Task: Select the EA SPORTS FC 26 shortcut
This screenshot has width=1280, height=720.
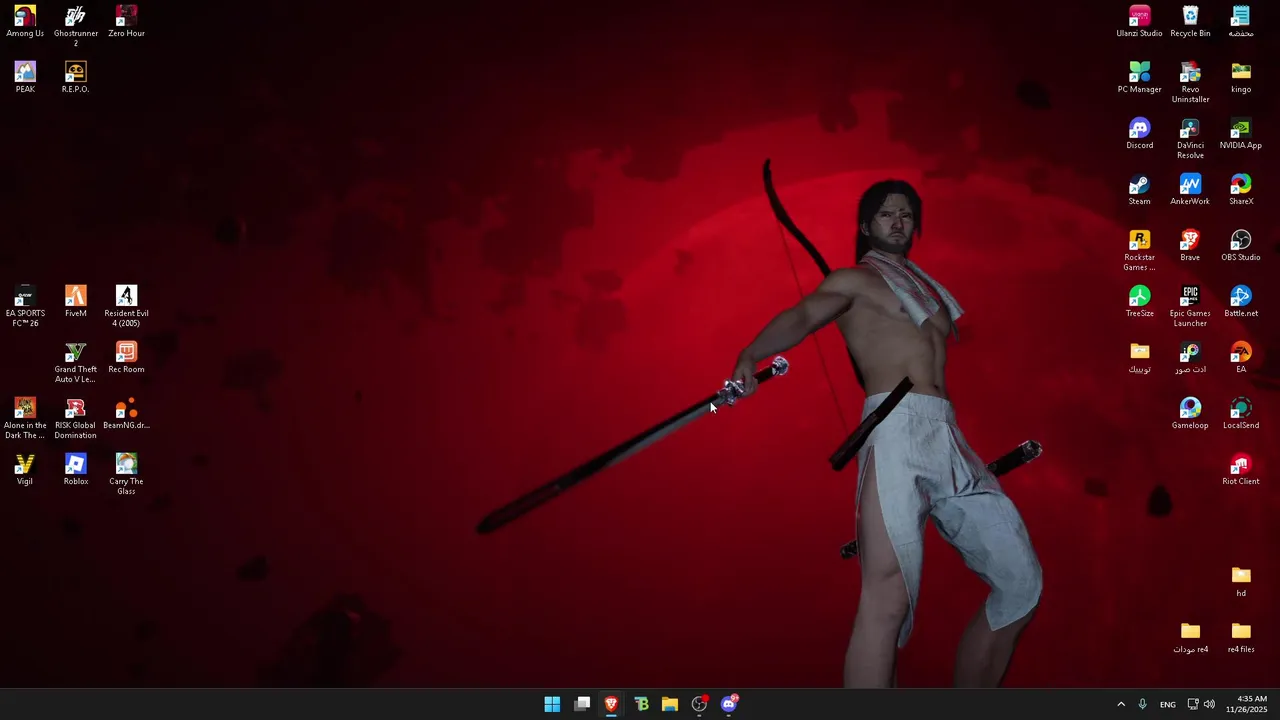Action: tap(25, 307)
